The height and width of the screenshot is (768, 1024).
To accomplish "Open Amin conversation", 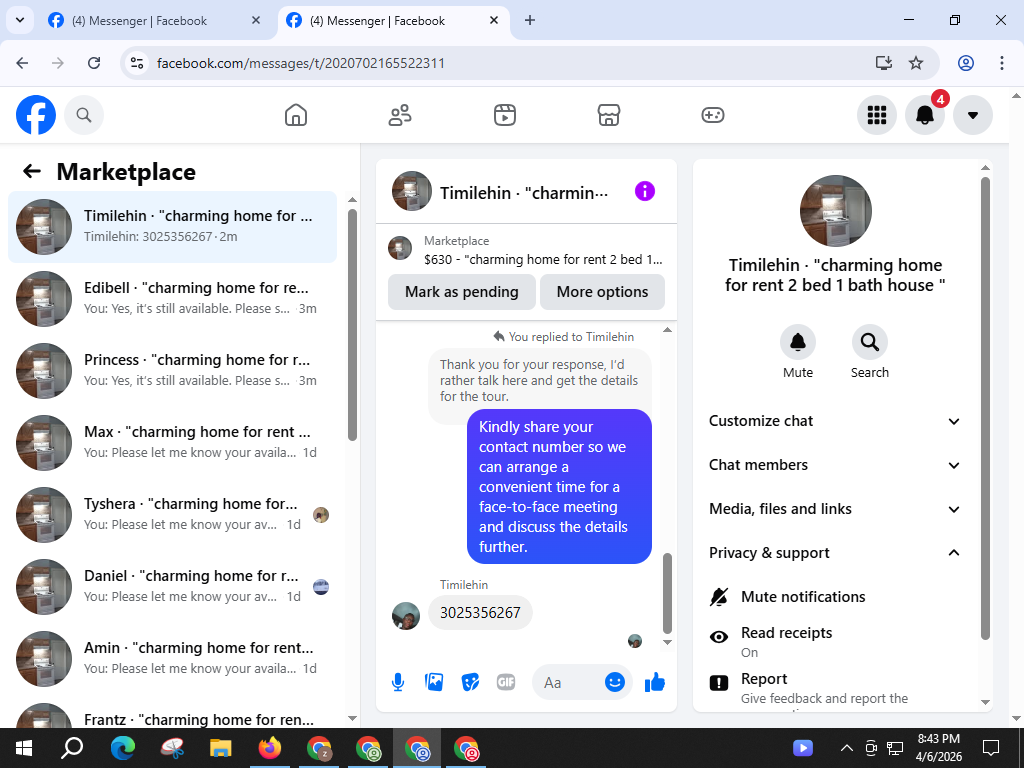I will click(x=172, y=658).
